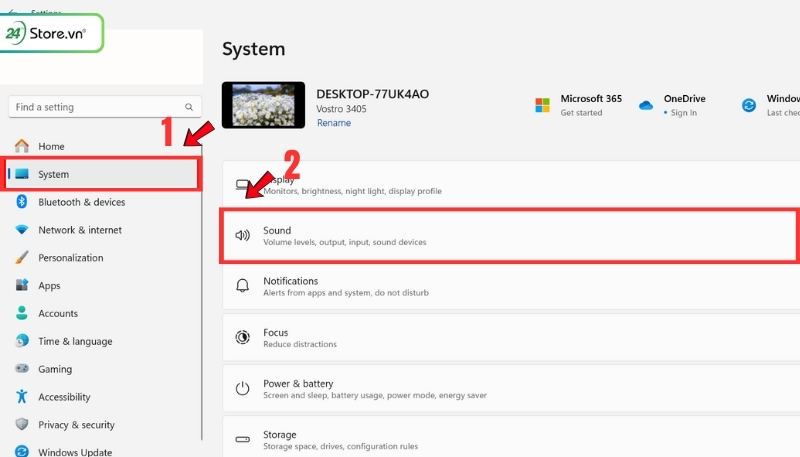Click the Network wifi icon in sidebar

click(x=22, y=230)
